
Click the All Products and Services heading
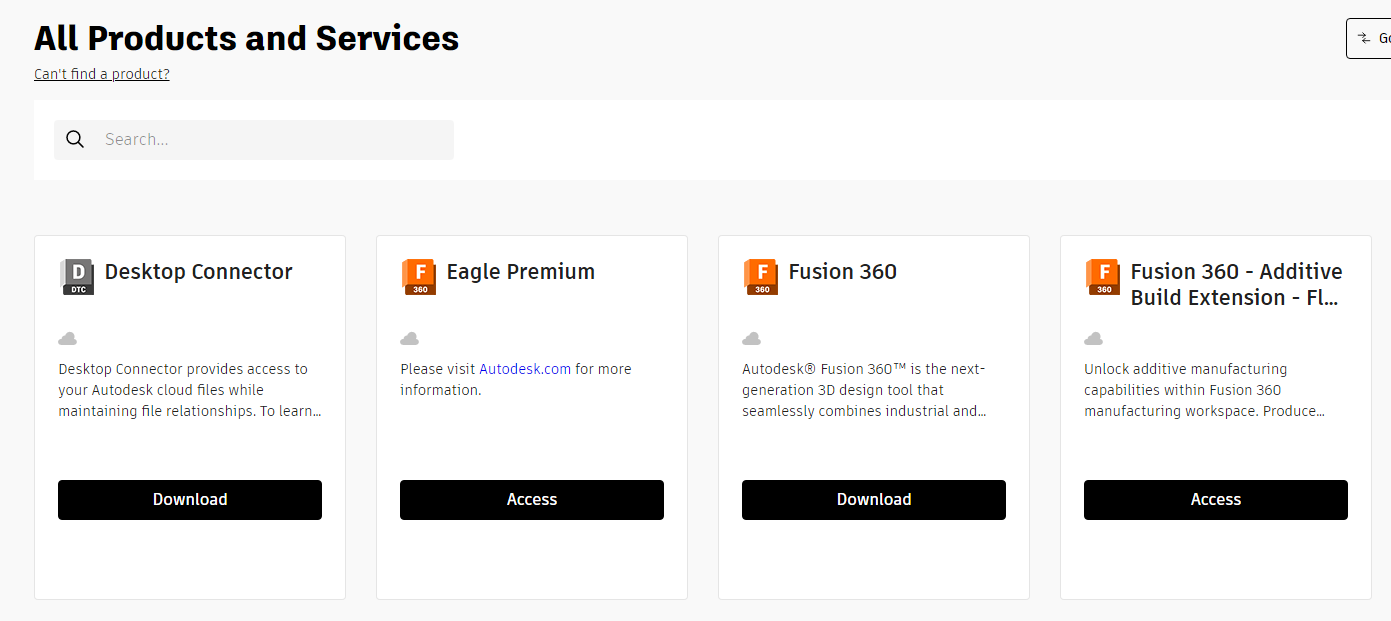247,38
